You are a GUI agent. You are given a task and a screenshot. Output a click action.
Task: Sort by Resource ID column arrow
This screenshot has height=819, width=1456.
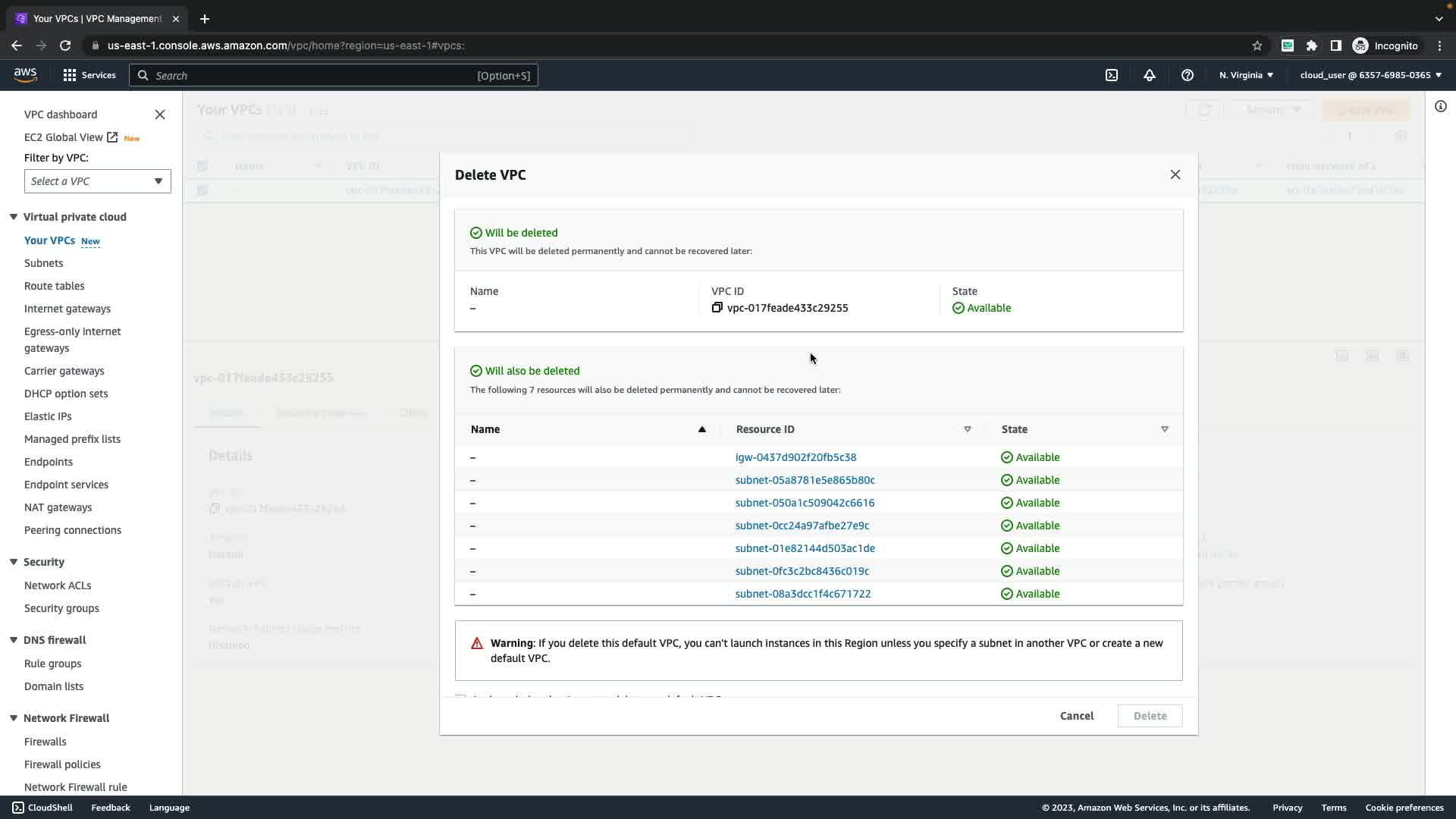[968, 429]
